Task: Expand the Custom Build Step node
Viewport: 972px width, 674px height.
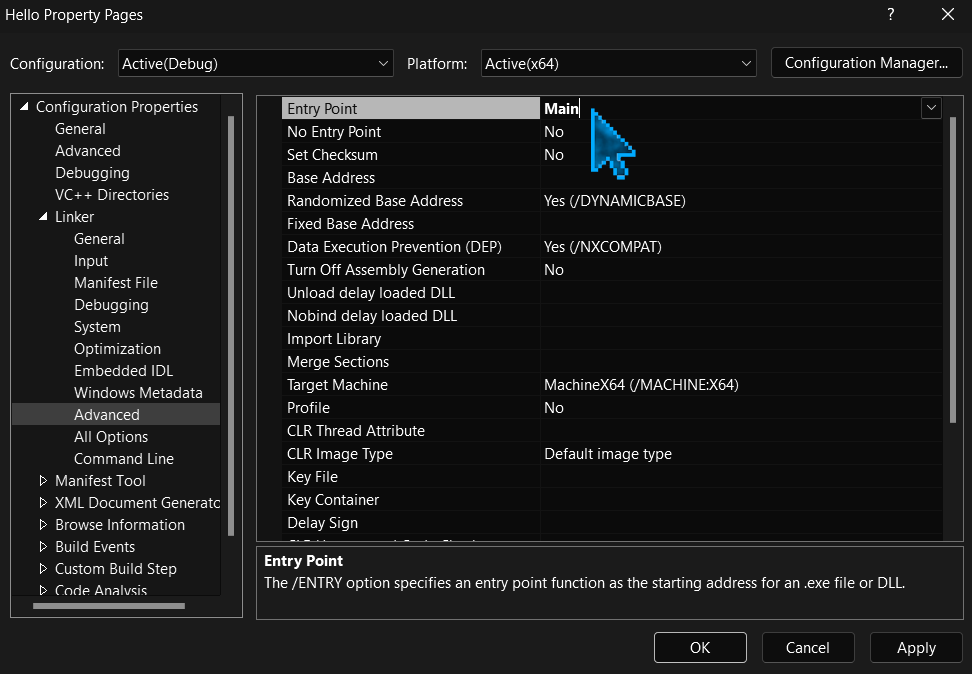Action: coord(43,569)
